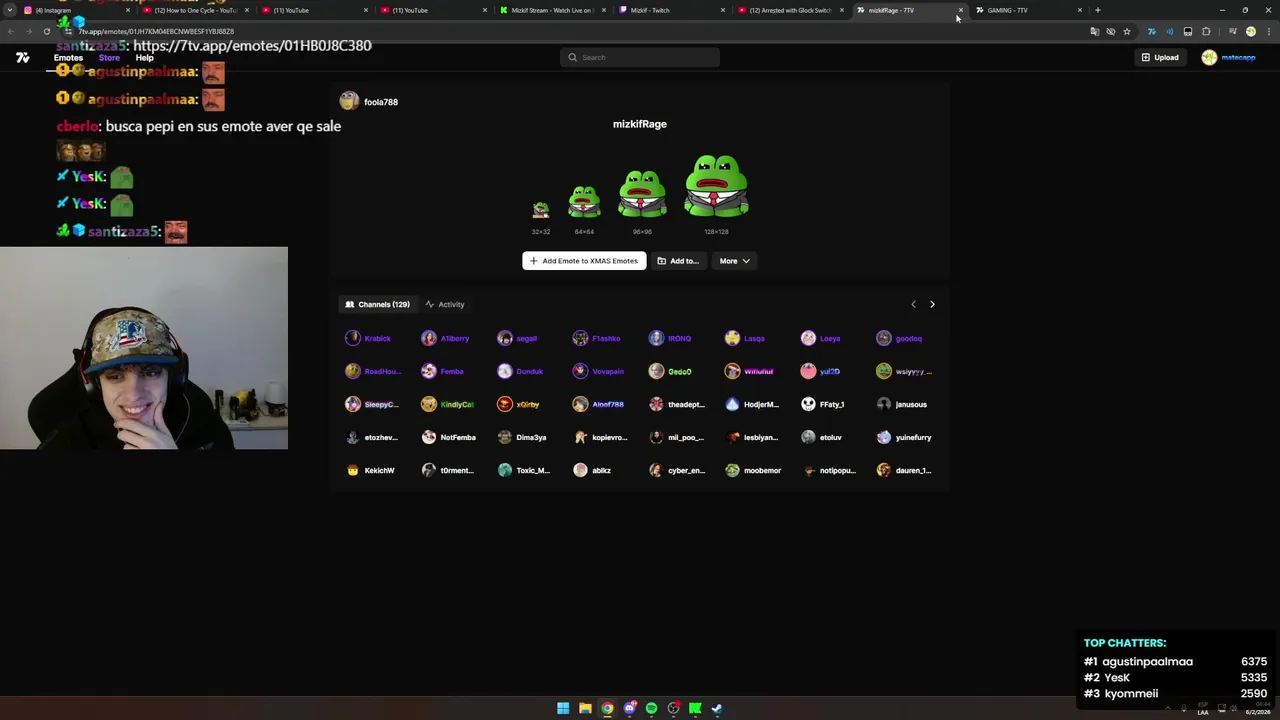Select the Channels (129) tab

pos(377,304)
